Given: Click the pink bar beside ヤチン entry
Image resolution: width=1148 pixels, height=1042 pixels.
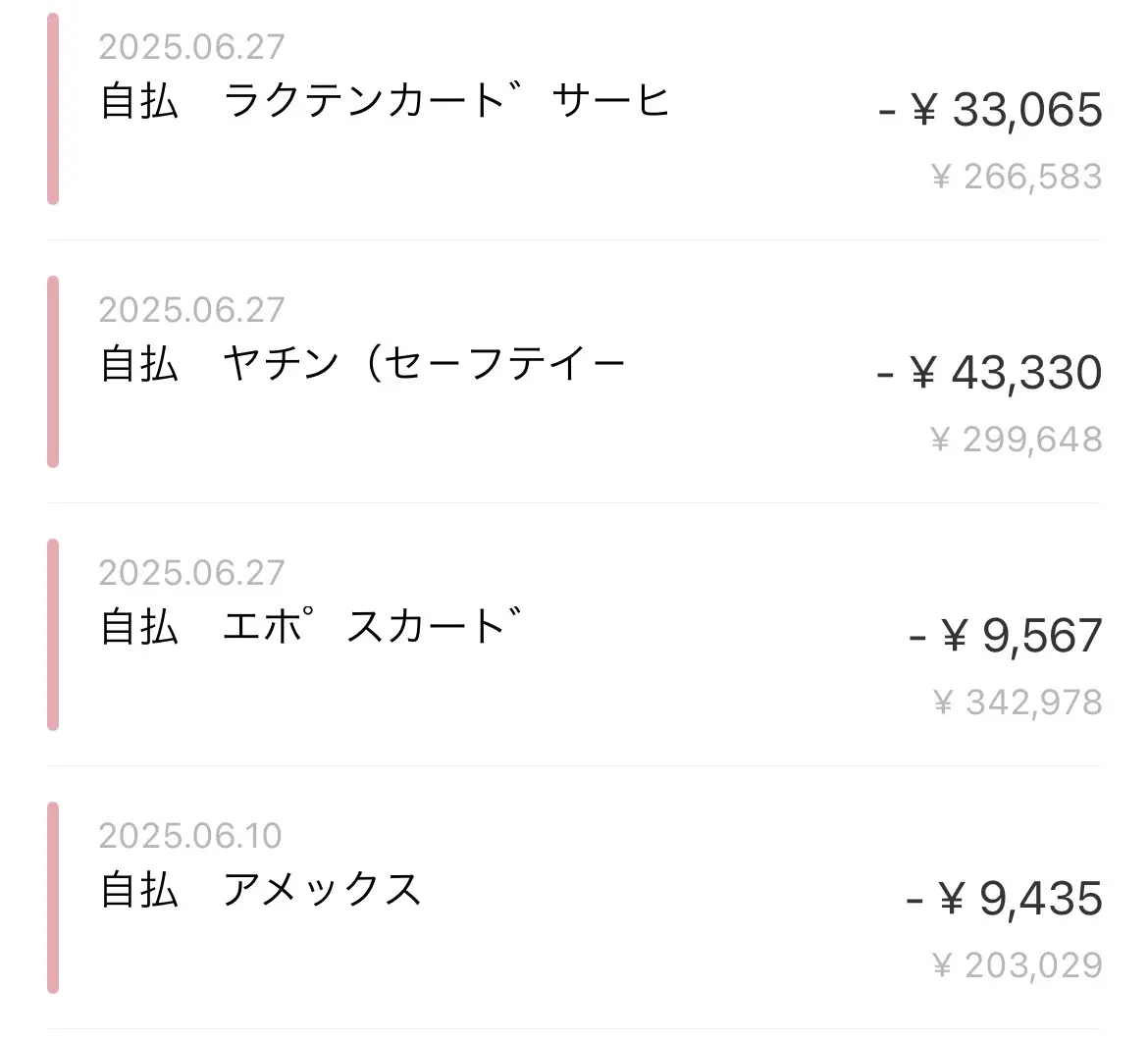Looking at the screenshot, I should pyautogui.click(x=53, y=371).
